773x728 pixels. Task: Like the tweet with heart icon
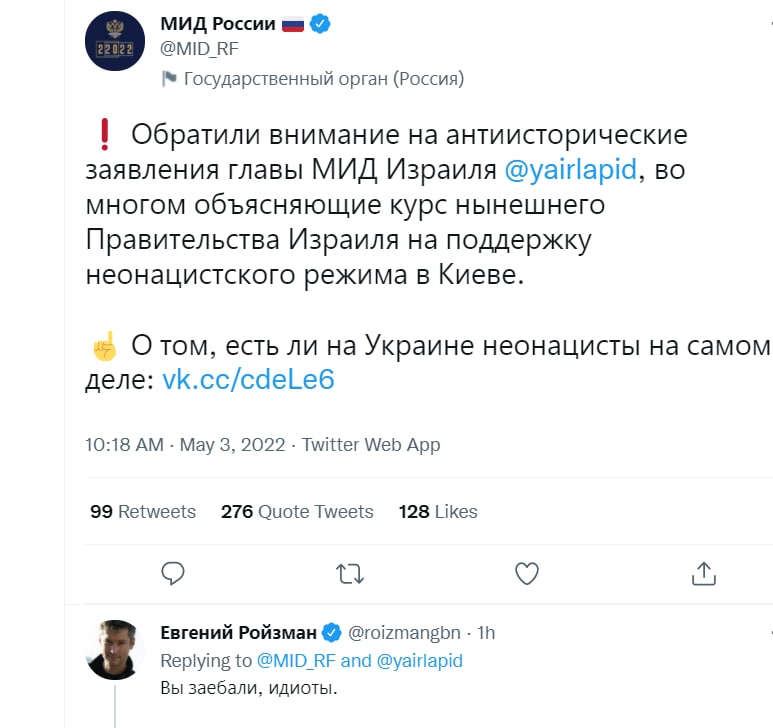(x=527, y=573)
